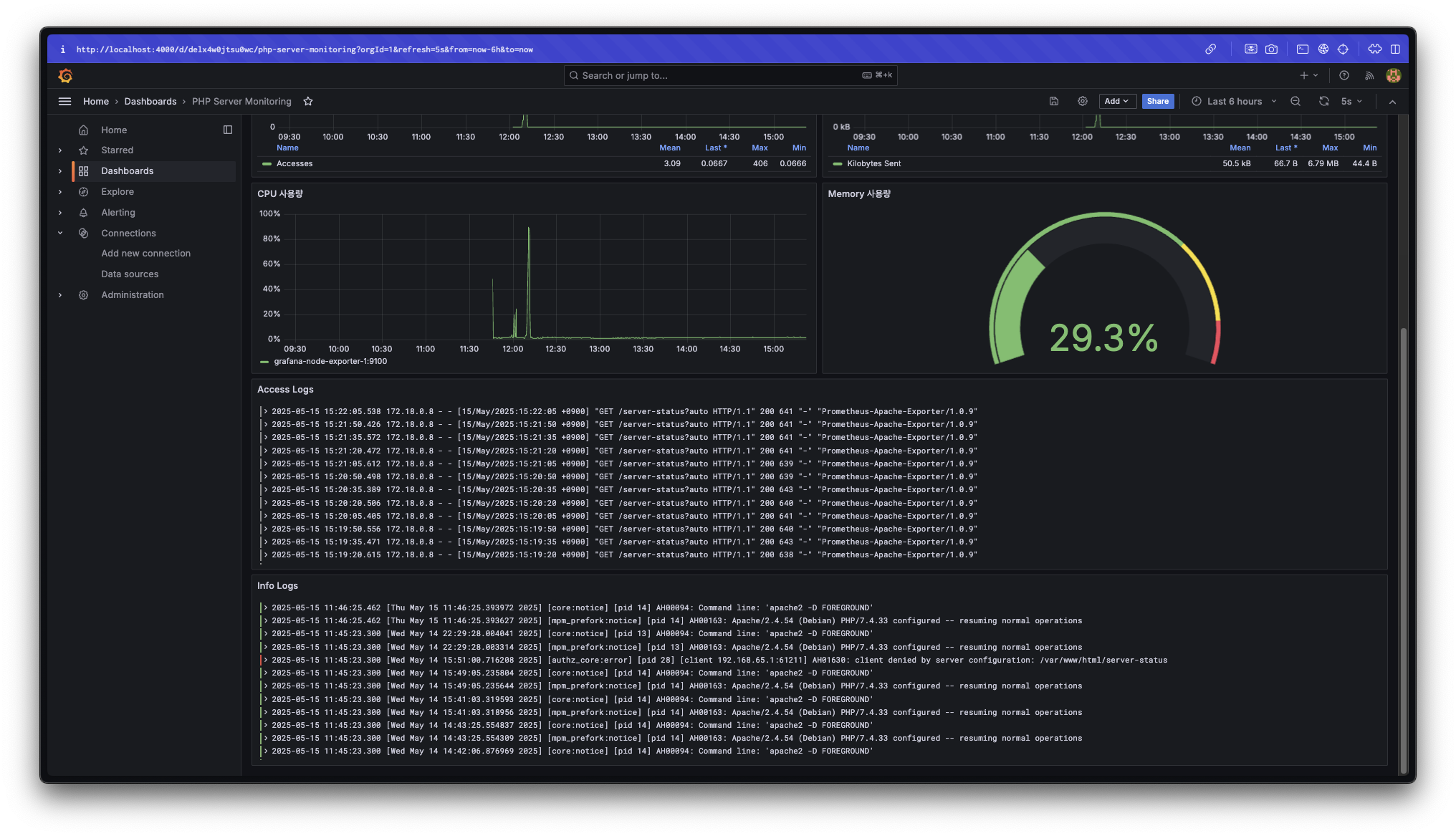This screenshot has width=1456, height=836.
Task: Click the blue Share button
Action: point(1157,102)
